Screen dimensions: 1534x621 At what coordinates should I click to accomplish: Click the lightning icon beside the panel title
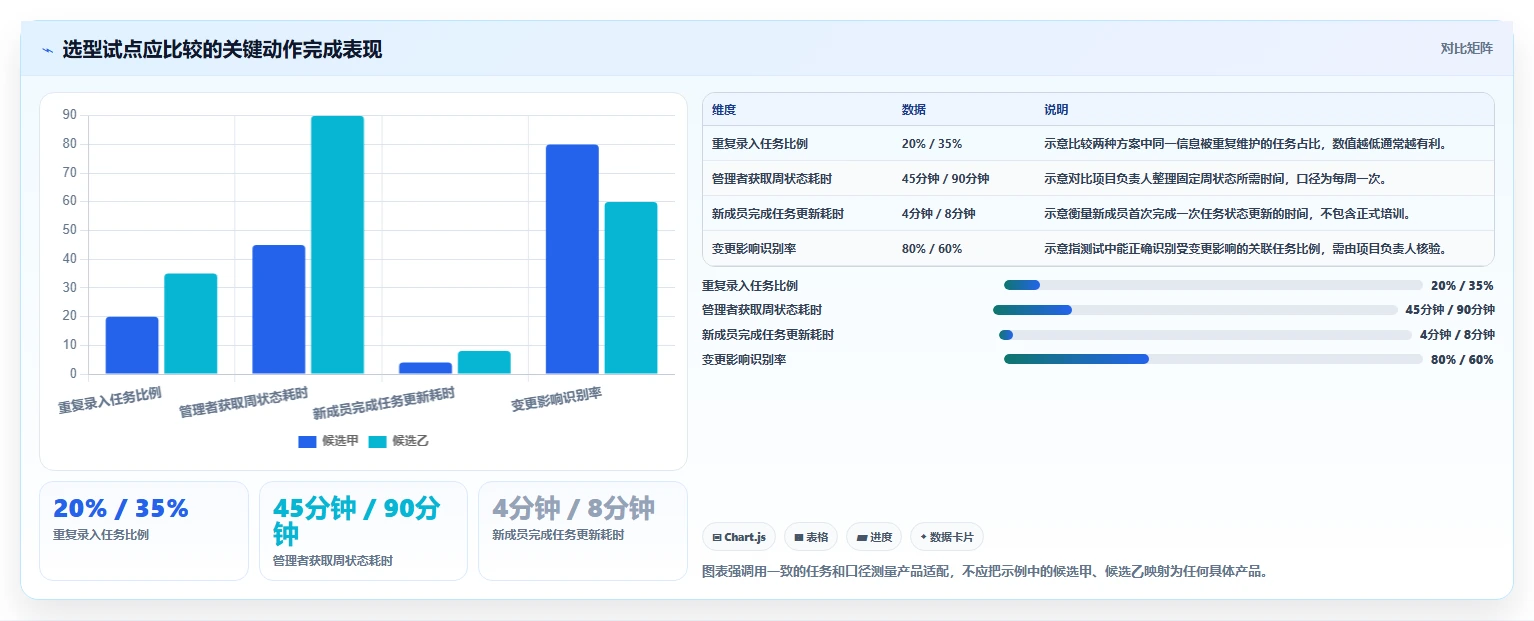coord(47,50)
